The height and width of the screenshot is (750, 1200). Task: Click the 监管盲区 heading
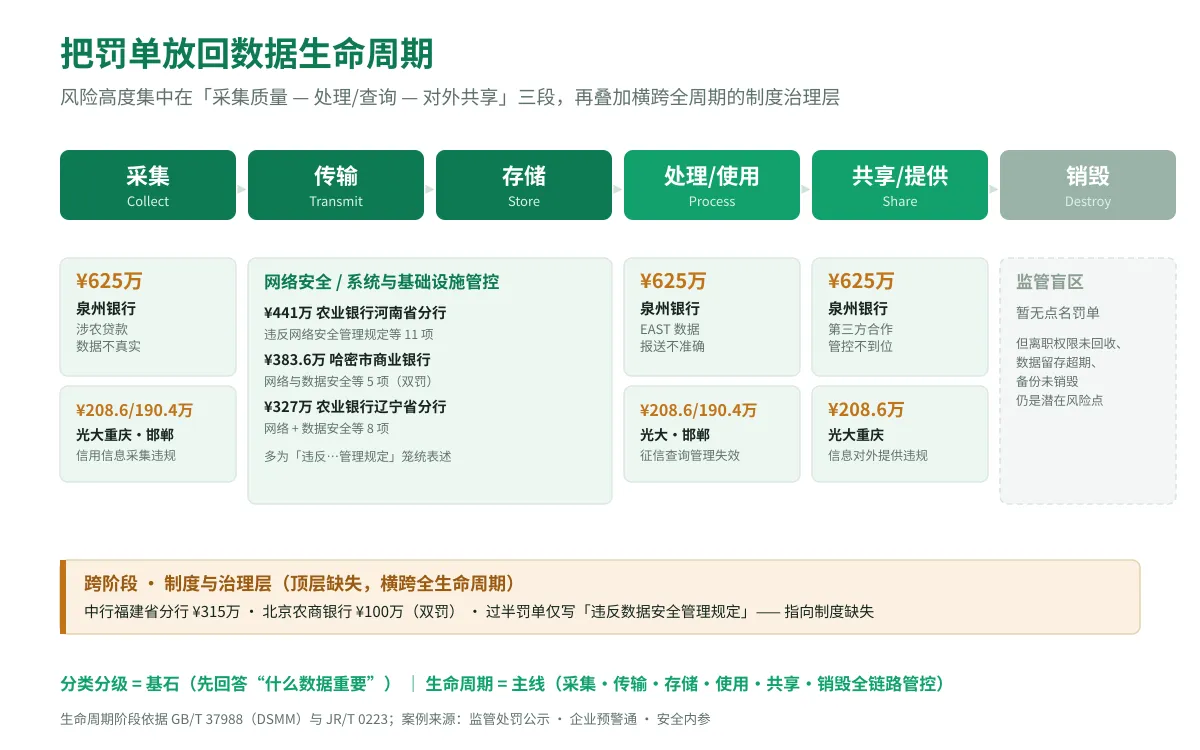coord(1050,282)
